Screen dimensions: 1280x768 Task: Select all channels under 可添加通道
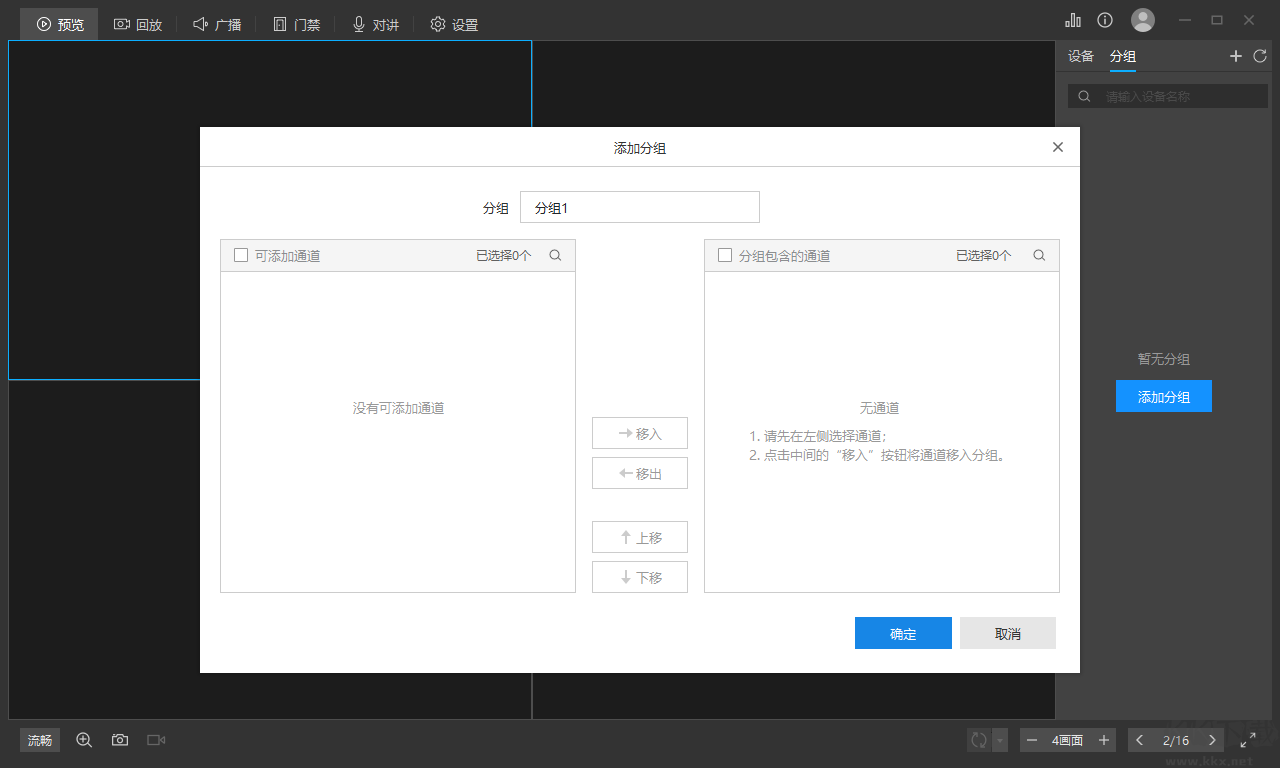point(240,255)
